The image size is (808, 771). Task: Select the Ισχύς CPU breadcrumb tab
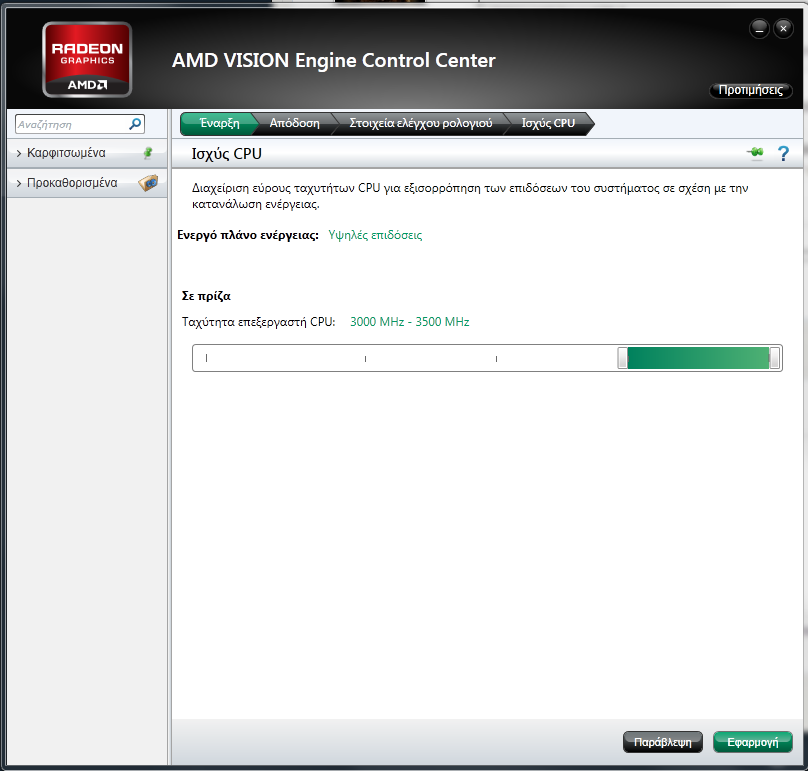548,124
